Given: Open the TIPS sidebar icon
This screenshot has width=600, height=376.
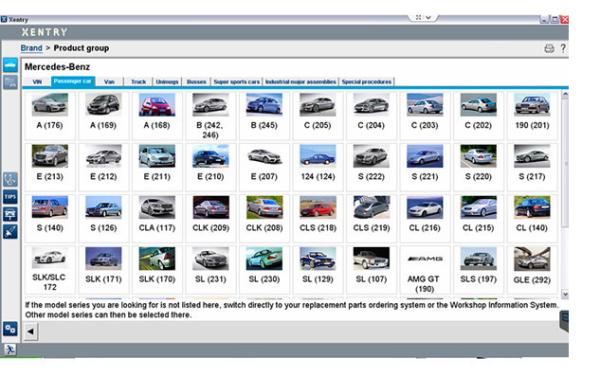Looking at the screenshot, I should (x=10, y=197).
